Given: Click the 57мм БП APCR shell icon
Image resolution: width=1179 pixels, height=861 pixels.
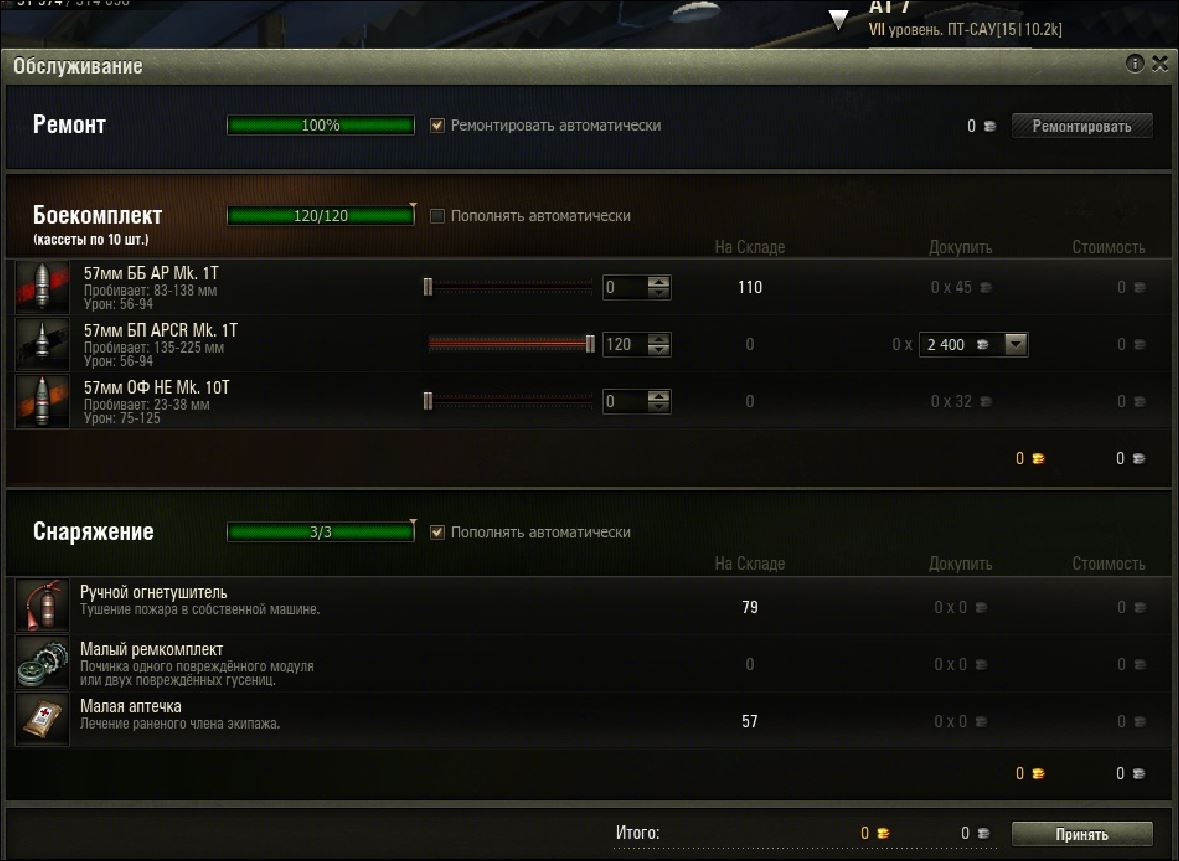Looking at the screenshot, I should coord(42,344).
